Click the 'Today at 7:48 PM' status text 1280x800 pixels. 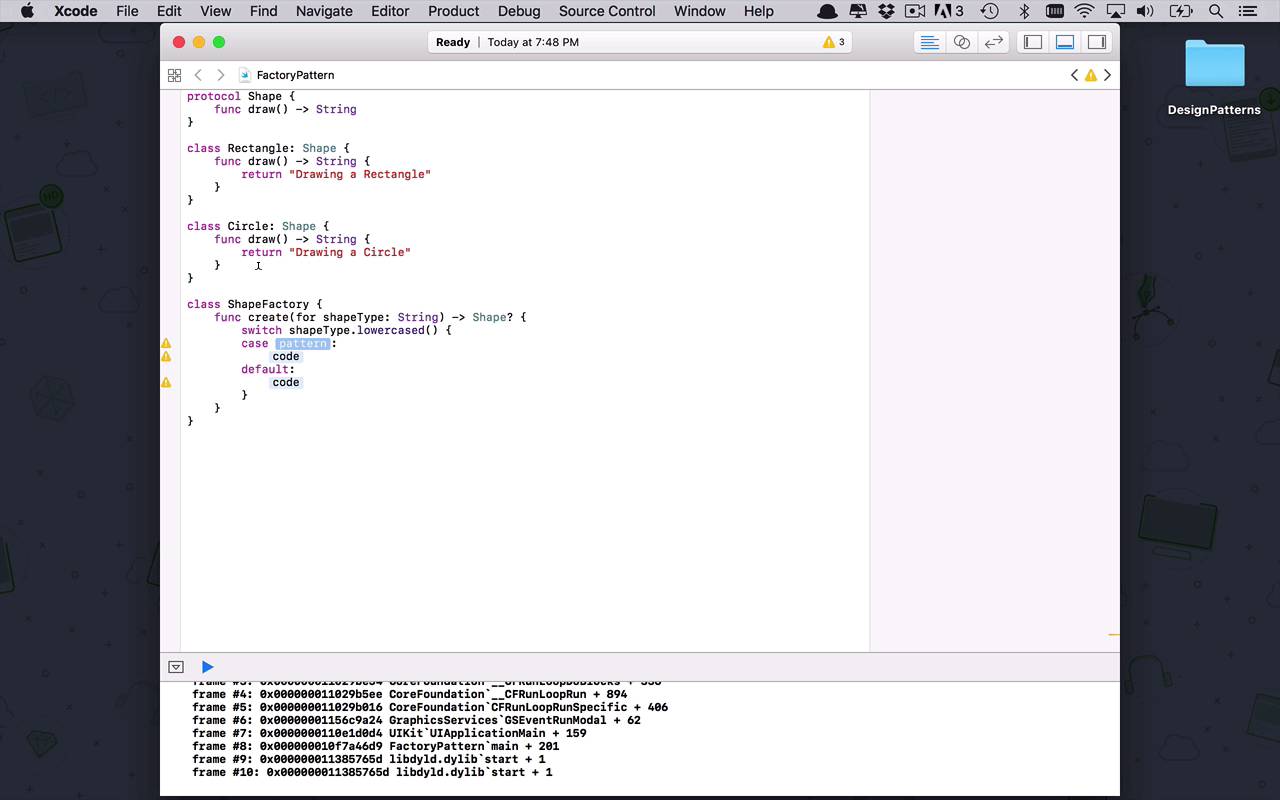tap(533, 42)
